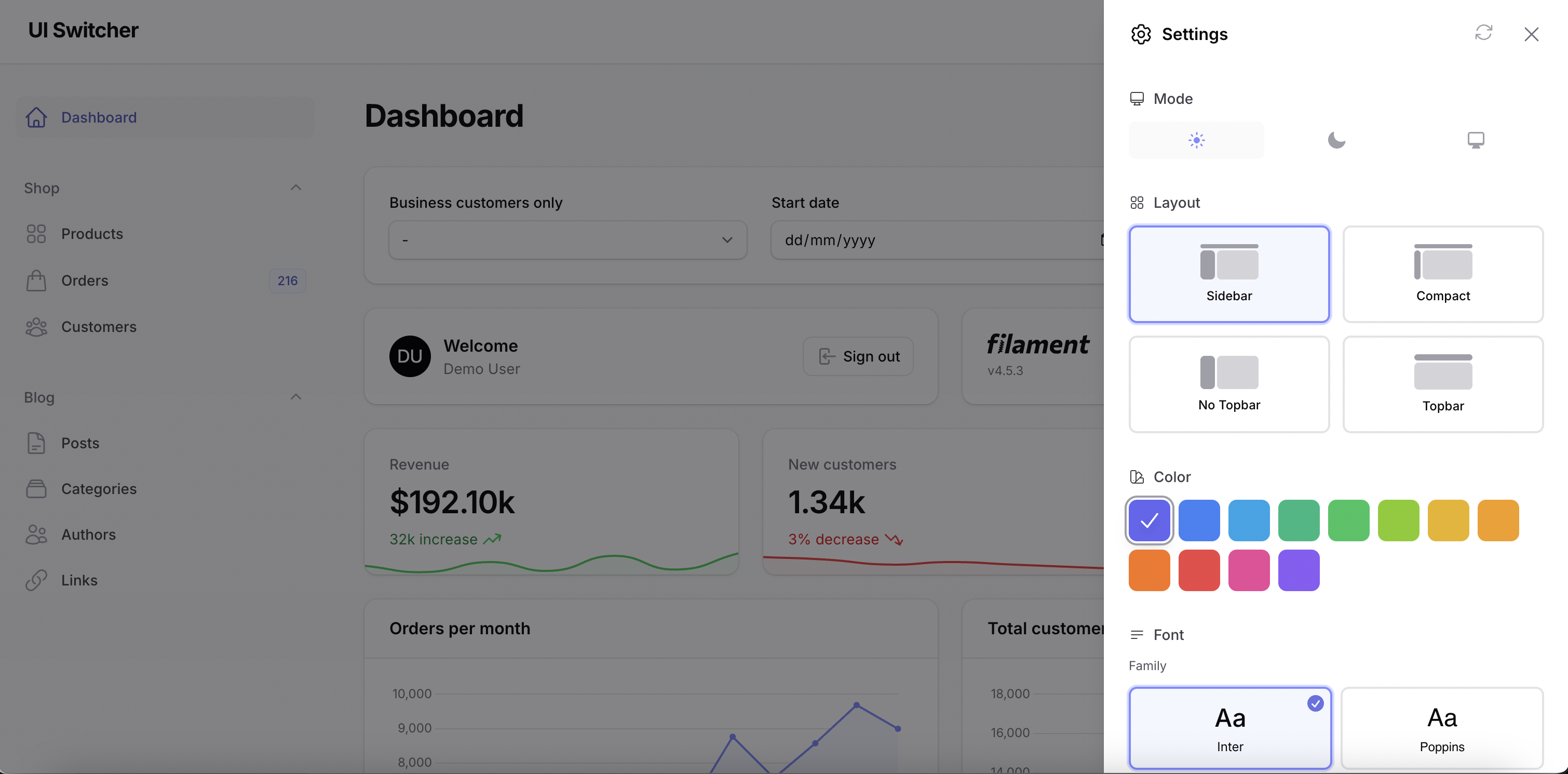The width and height of the screenshot is (1568, 774).
Task: Click the Orders shopping bag icon
Action: point(36,281)
